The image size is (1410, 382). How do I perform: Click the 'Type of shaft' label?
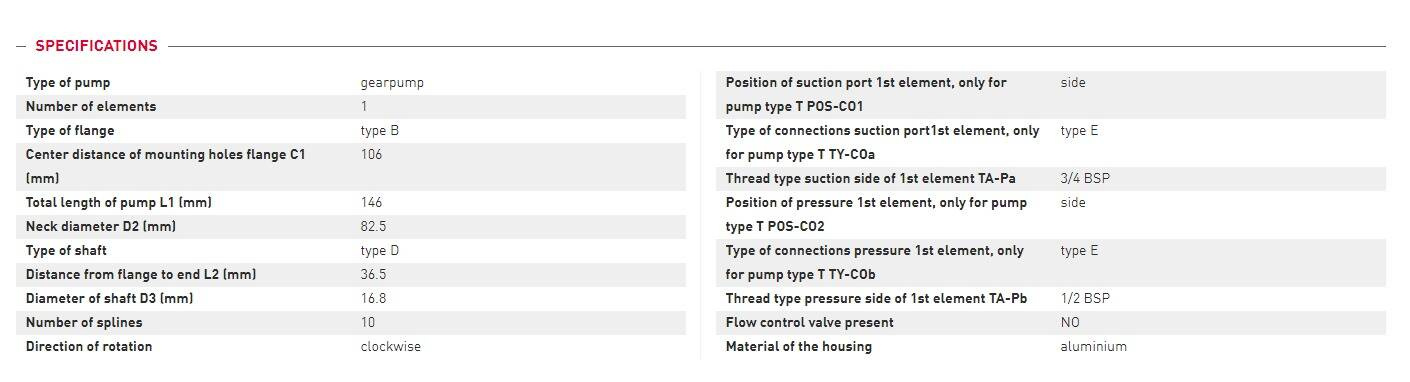coord(66,251)
